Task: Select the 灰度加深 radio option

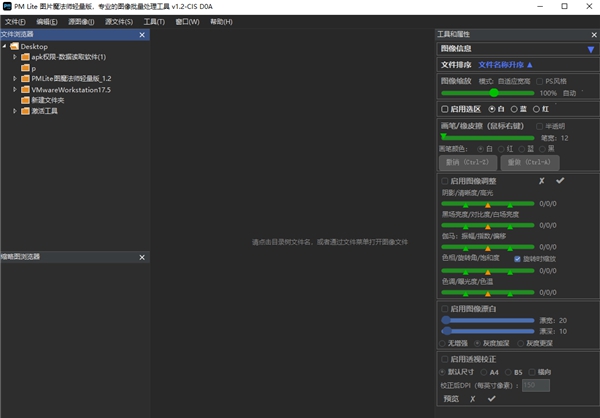Action: click(477, 343)
